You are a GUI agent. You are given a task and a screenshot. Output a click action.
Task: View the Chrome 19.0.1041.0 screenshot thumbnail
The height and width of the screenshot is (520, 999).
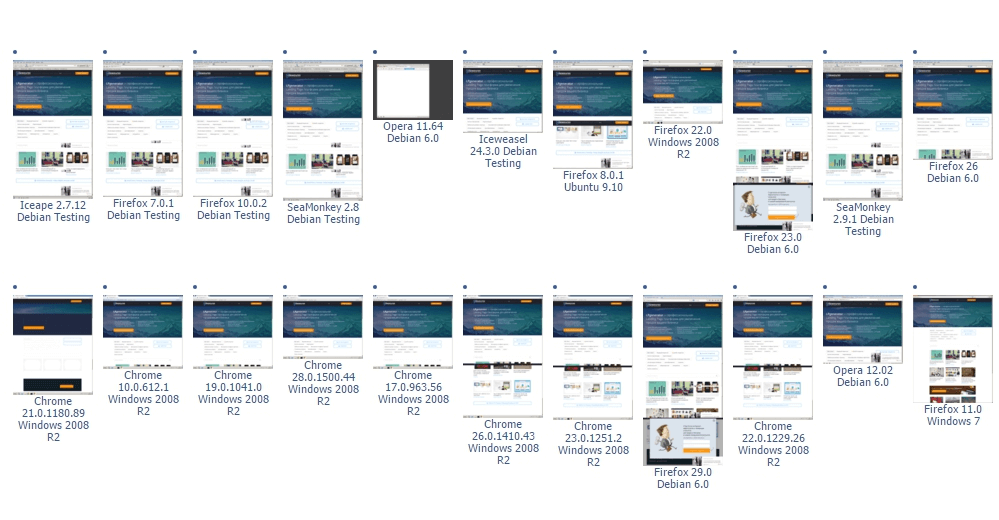click(x=233, y=333)
